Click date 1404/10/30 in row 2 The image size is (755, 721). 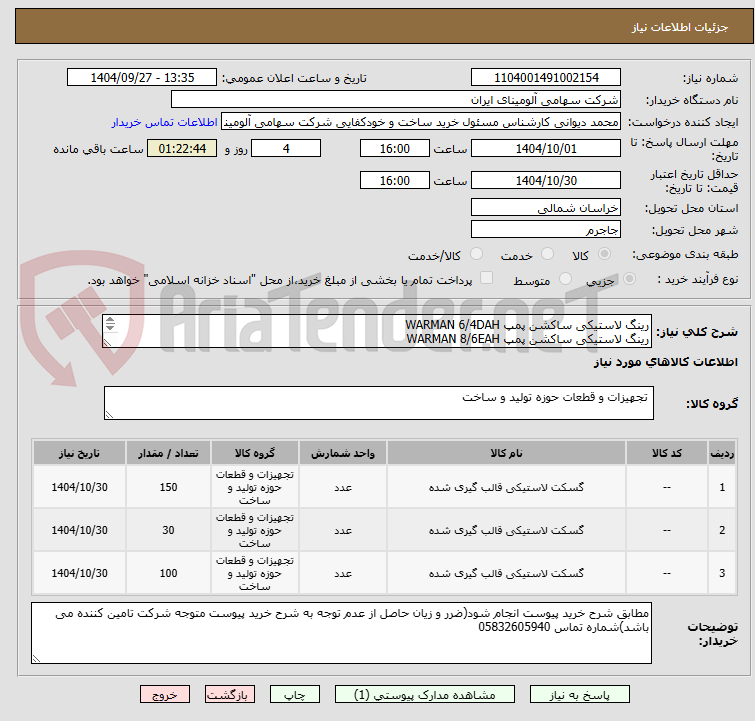pyautogui.click(x=79, y=530)
